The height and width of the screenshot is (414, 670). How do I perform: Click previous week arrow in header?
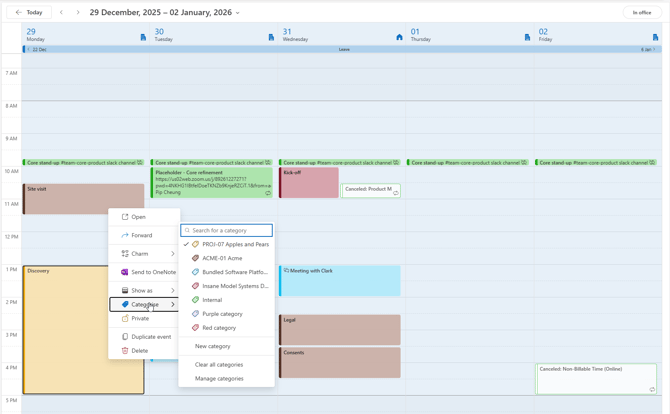[x=61, y=13]
